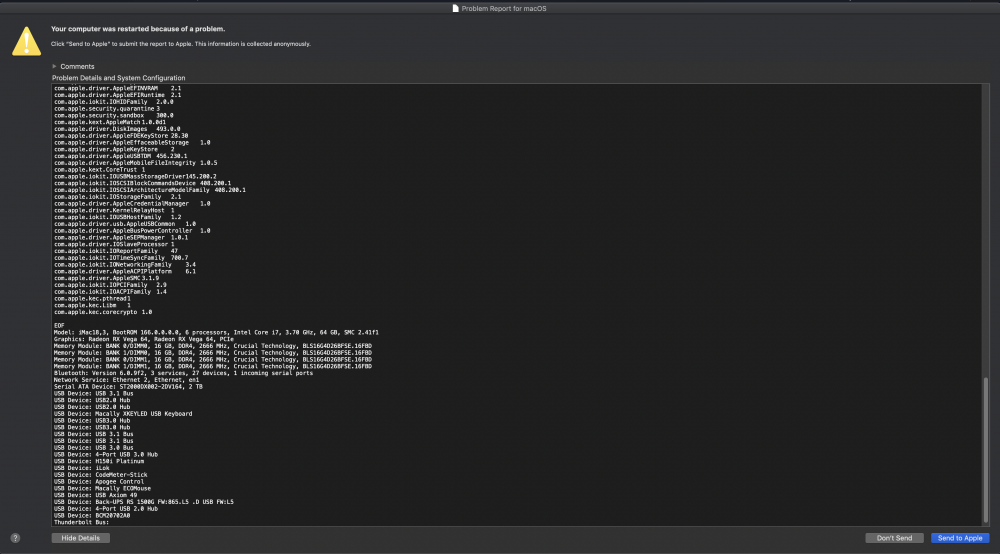Expand the Comments disclosure triangle
The width and height of the screenshot is (1000, 554).
pos(54,66)
